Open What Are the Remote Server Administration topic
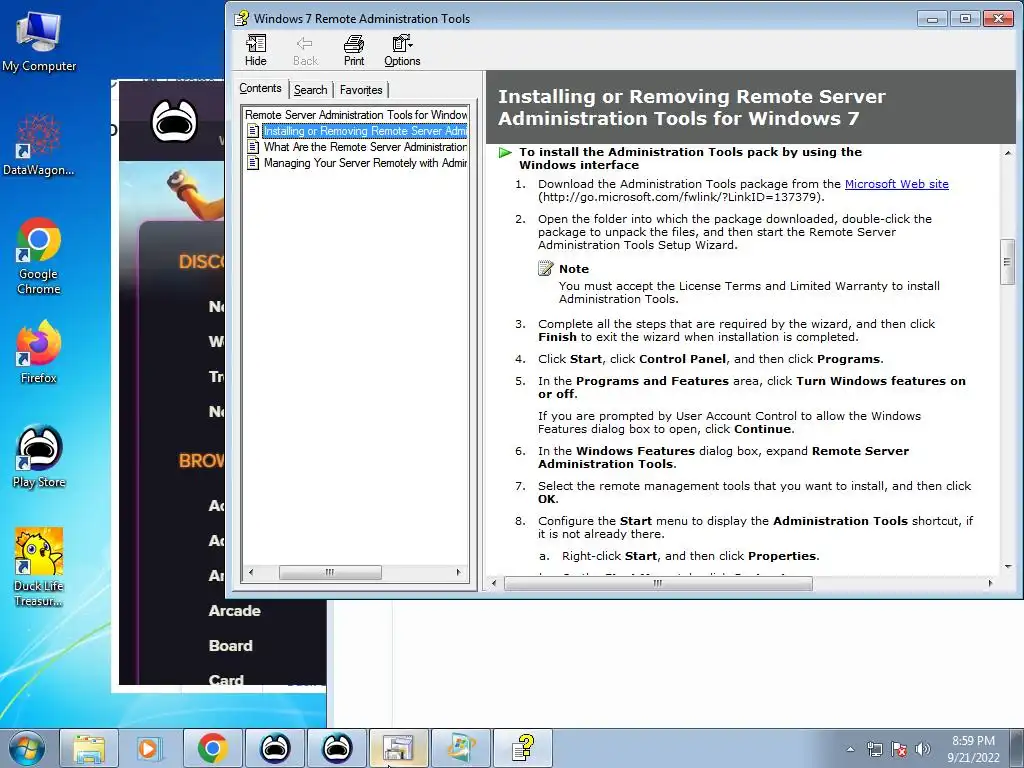This screenshot has height=768, width=1024. pos(364,147)
